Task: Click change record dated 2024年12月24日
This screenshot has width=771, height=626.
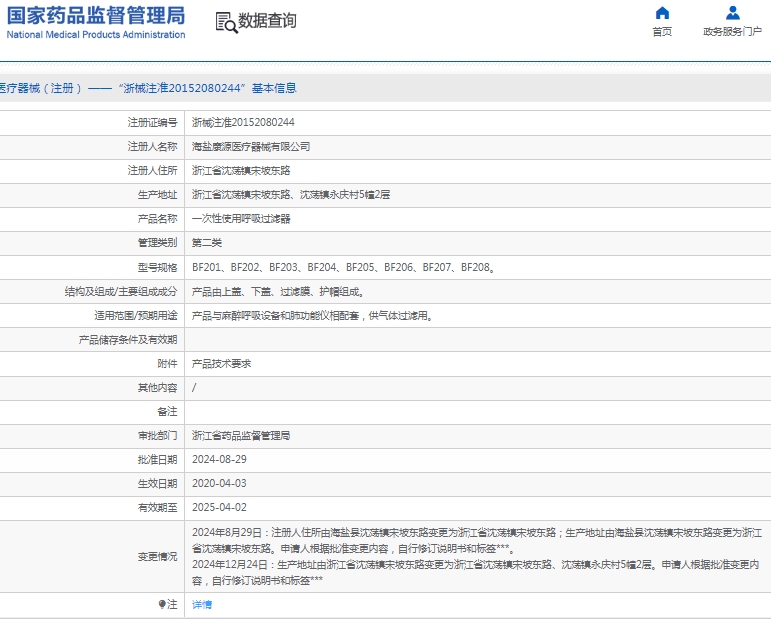Action: [475, 572]
